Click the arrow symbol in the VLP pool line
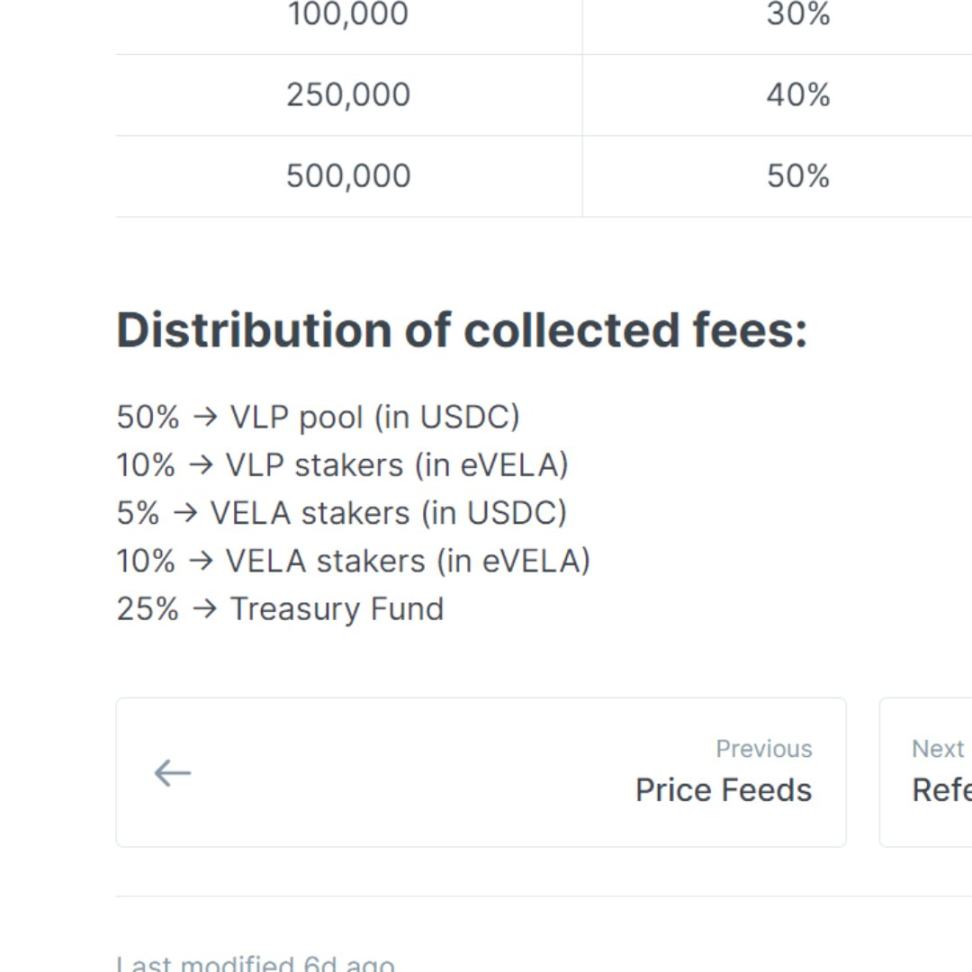972x972 pixels. [x=204, y=417]
